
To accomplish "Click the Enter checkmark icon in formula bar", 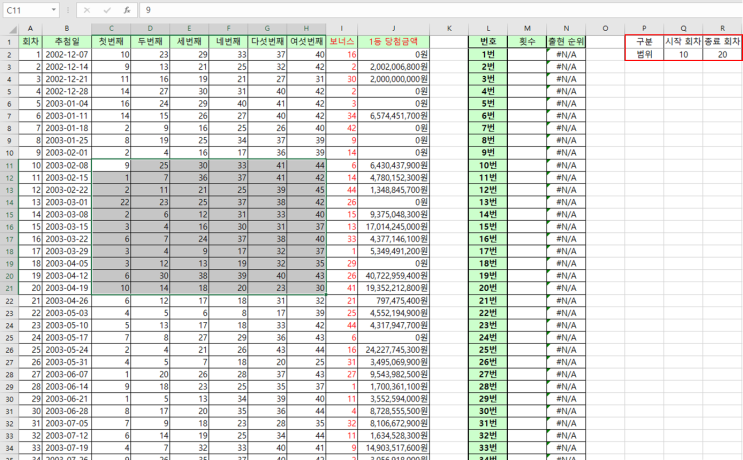I will pyautogui.click(x=107, y=10).
